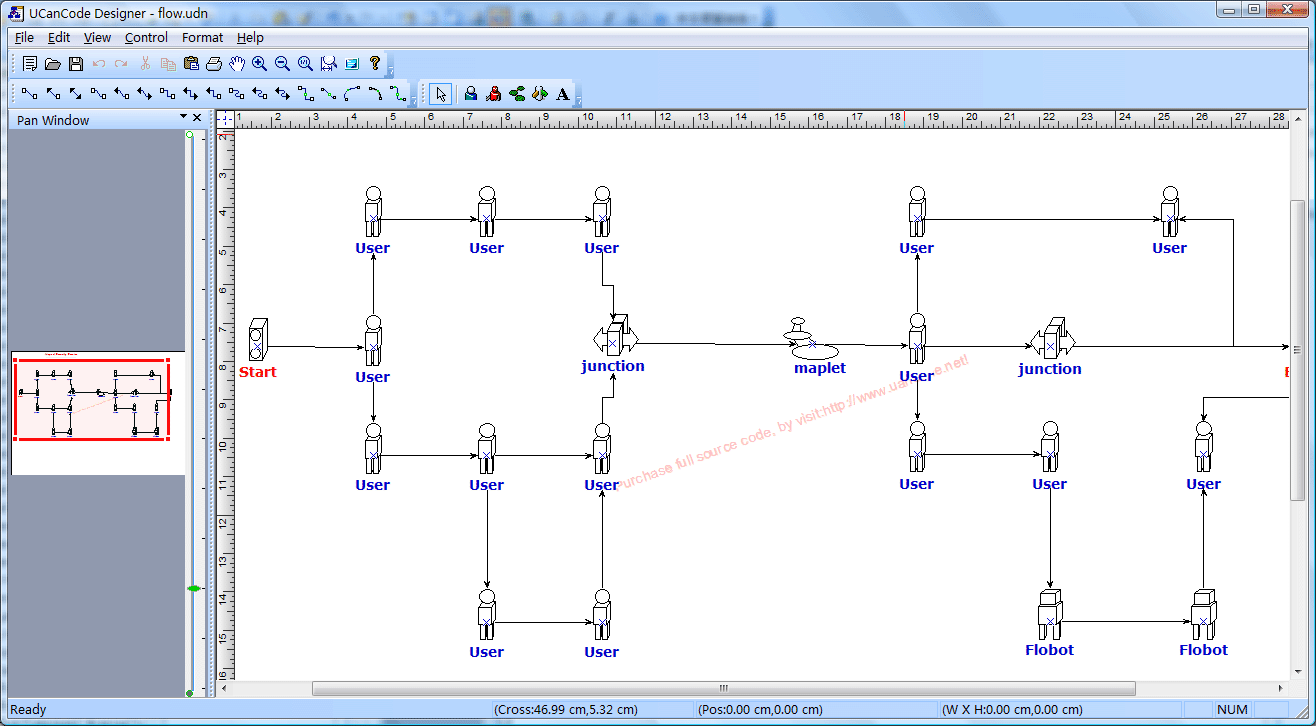Select the text tool letter A
Viewport: 1316px width, 726px height.
click(563, 94)
